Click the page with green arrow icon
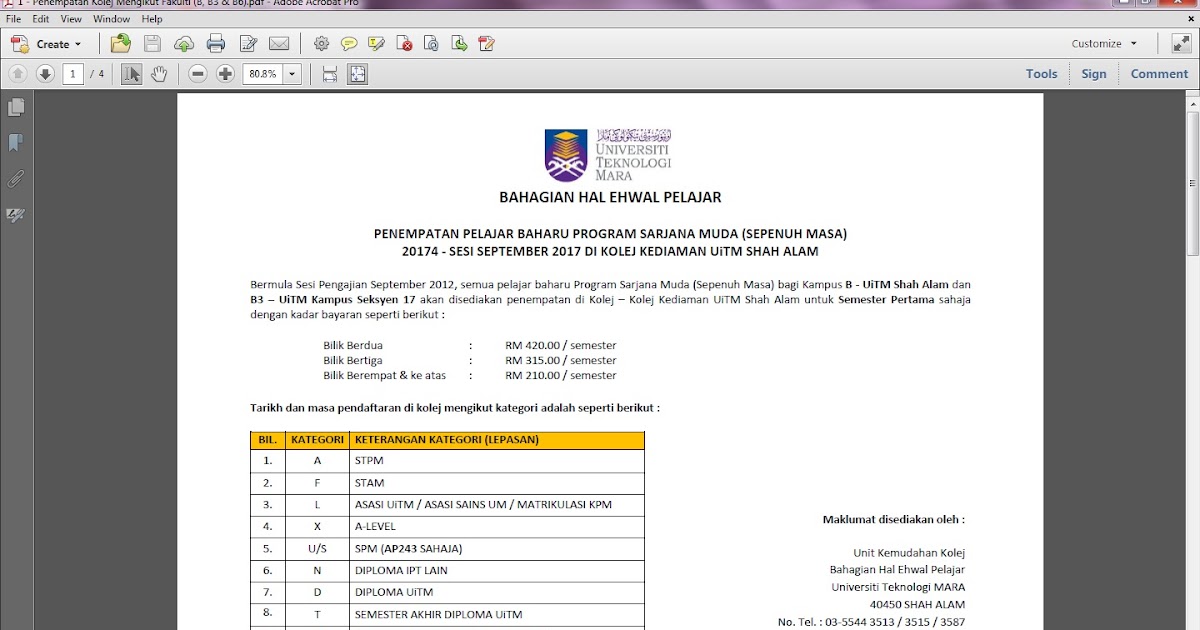This screenshot has height=630, width=1200. [x=459, y=44]
